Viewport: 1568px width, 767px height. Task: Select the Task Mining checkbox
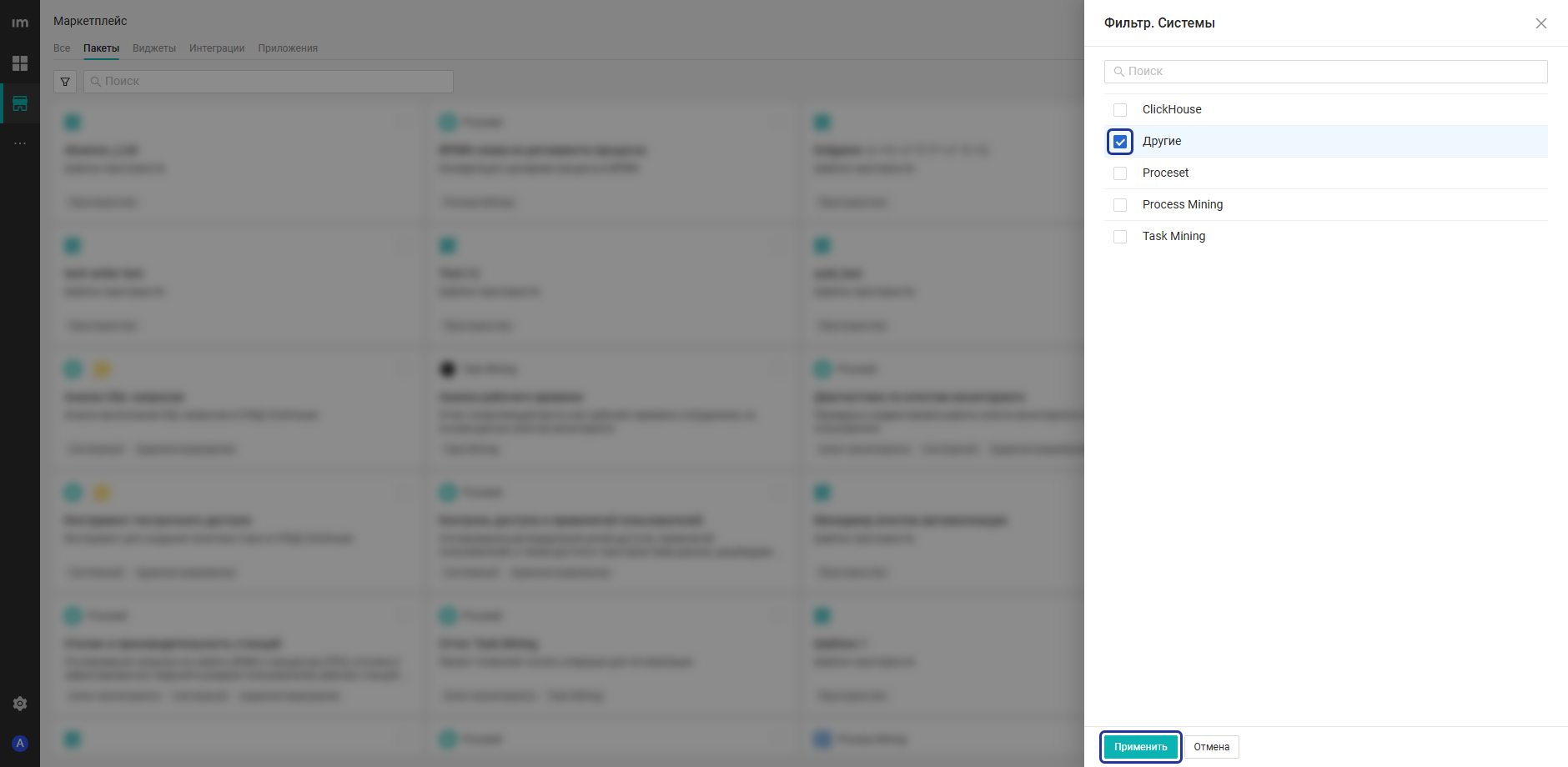tap(1120, 237)
